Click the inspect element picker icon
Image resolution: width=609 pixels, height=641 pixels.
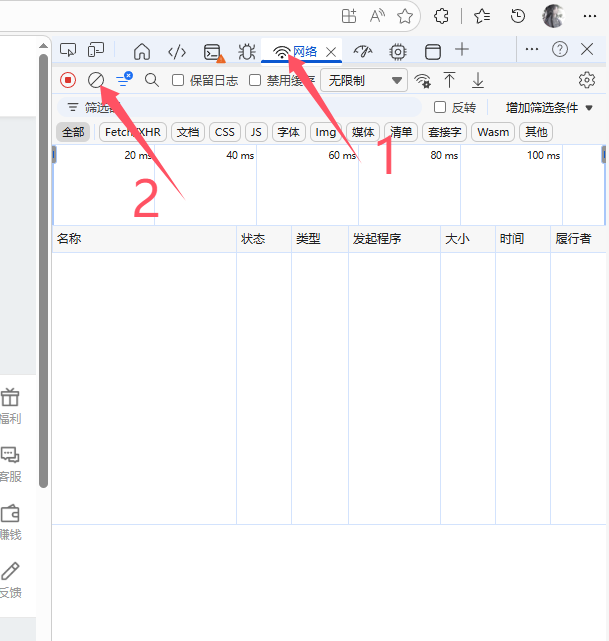coord(68,50)
